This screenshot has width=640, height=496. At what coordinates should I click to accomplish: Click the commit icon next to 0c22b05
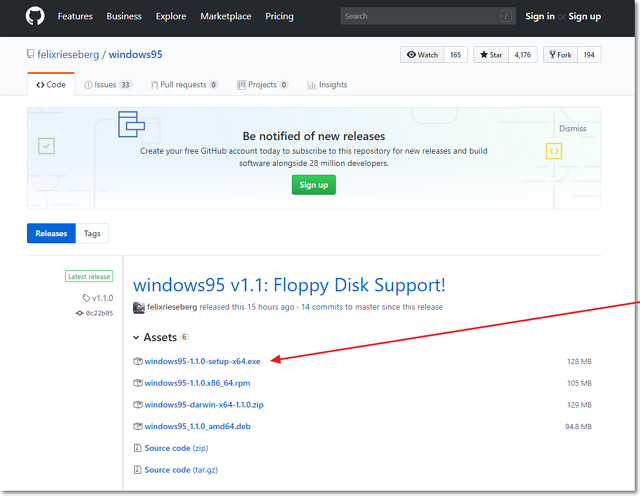pos(80,313)
